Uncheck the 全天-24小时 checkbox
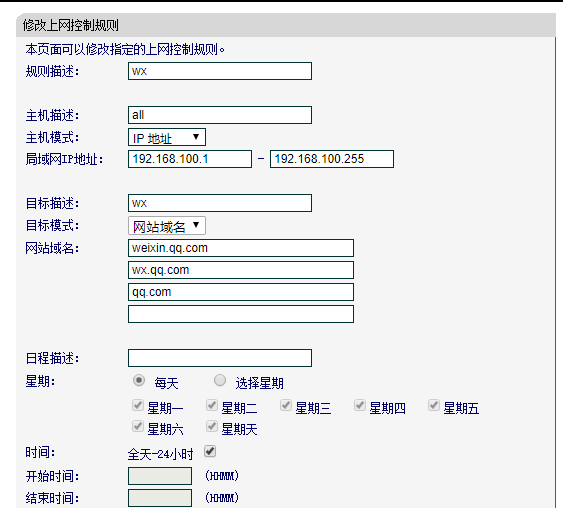 click(x=210, y=451)
